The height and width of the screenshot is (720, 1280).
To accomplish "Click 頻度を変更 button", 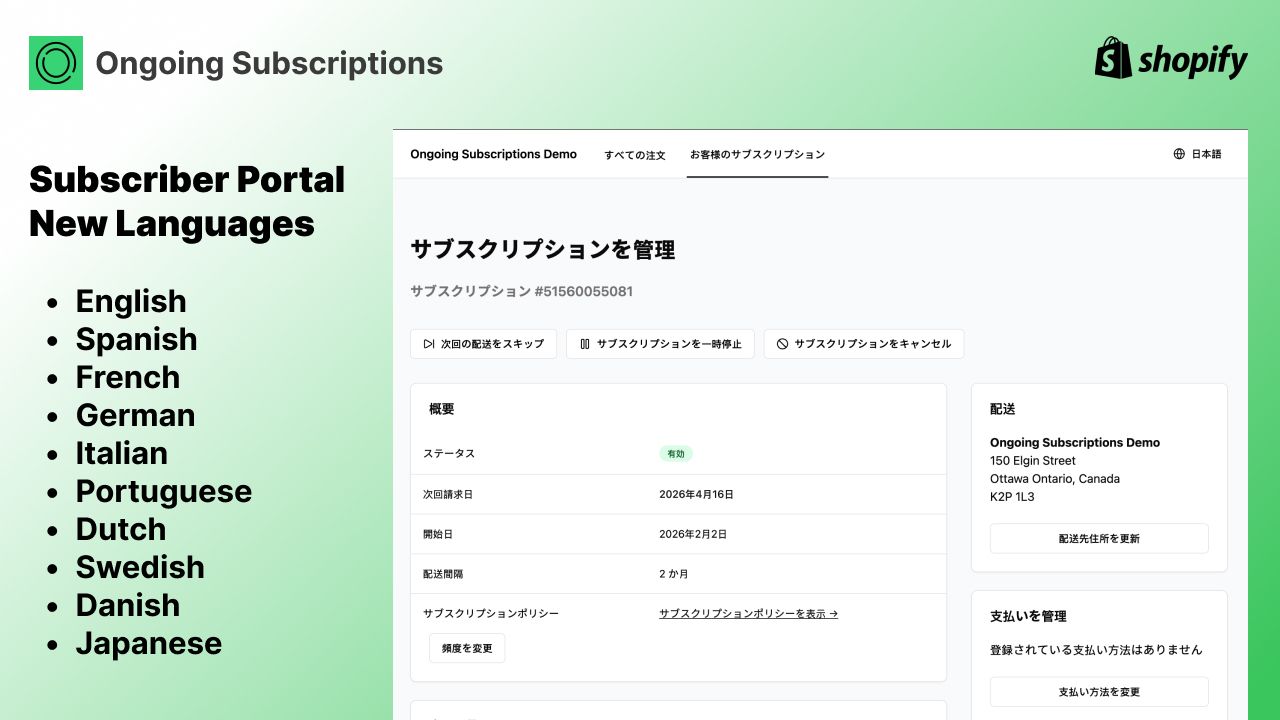I will click(x=467, y=648).
